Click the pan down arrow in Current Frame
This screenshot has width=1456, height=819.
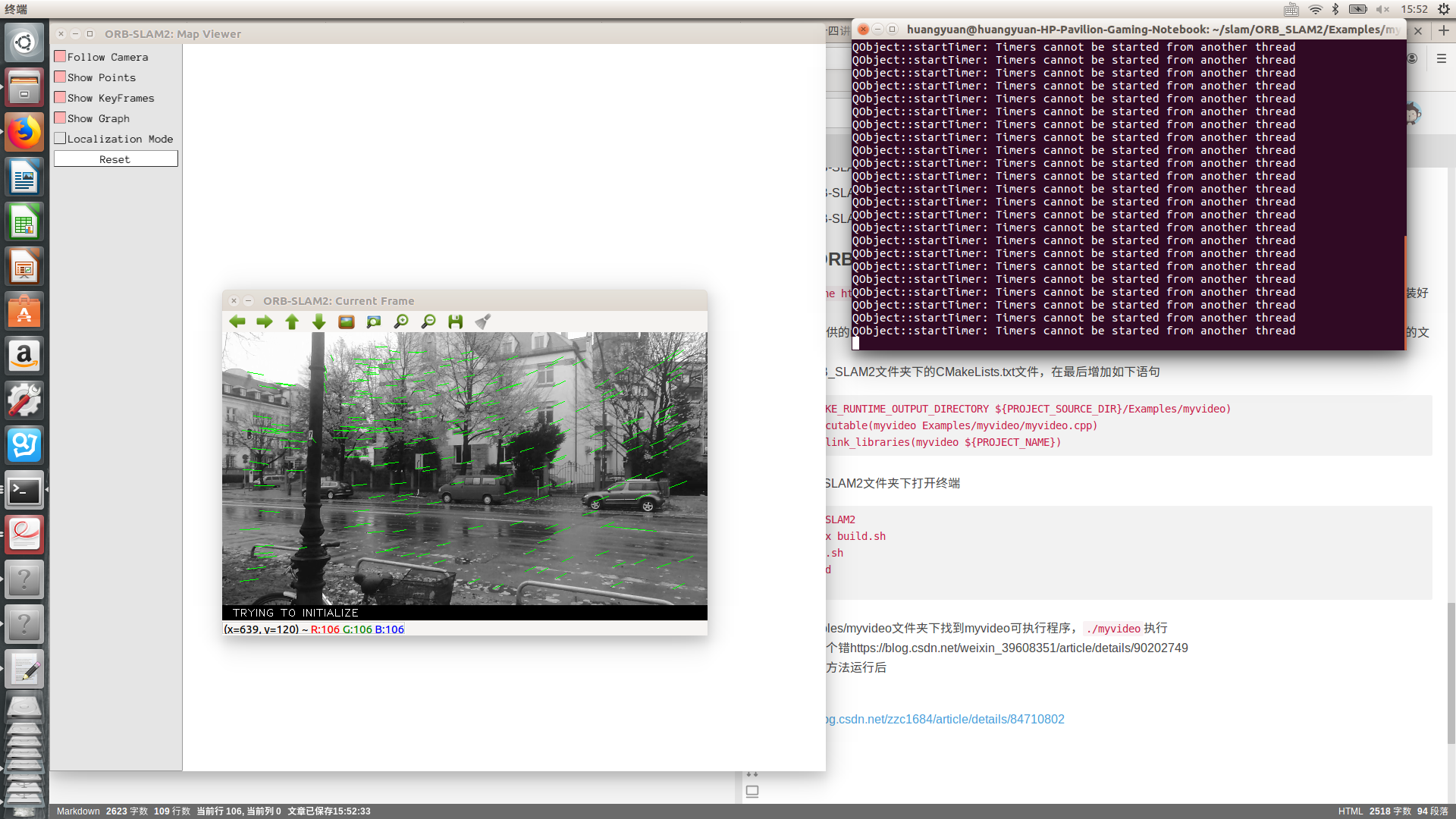[x=319, y=322]
